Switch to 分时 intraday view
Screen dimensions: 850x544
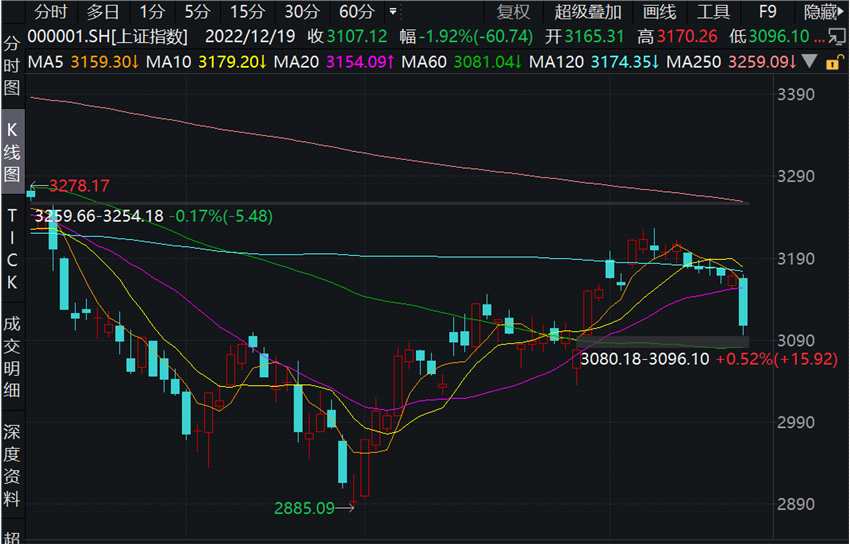[x=50, y=11]
